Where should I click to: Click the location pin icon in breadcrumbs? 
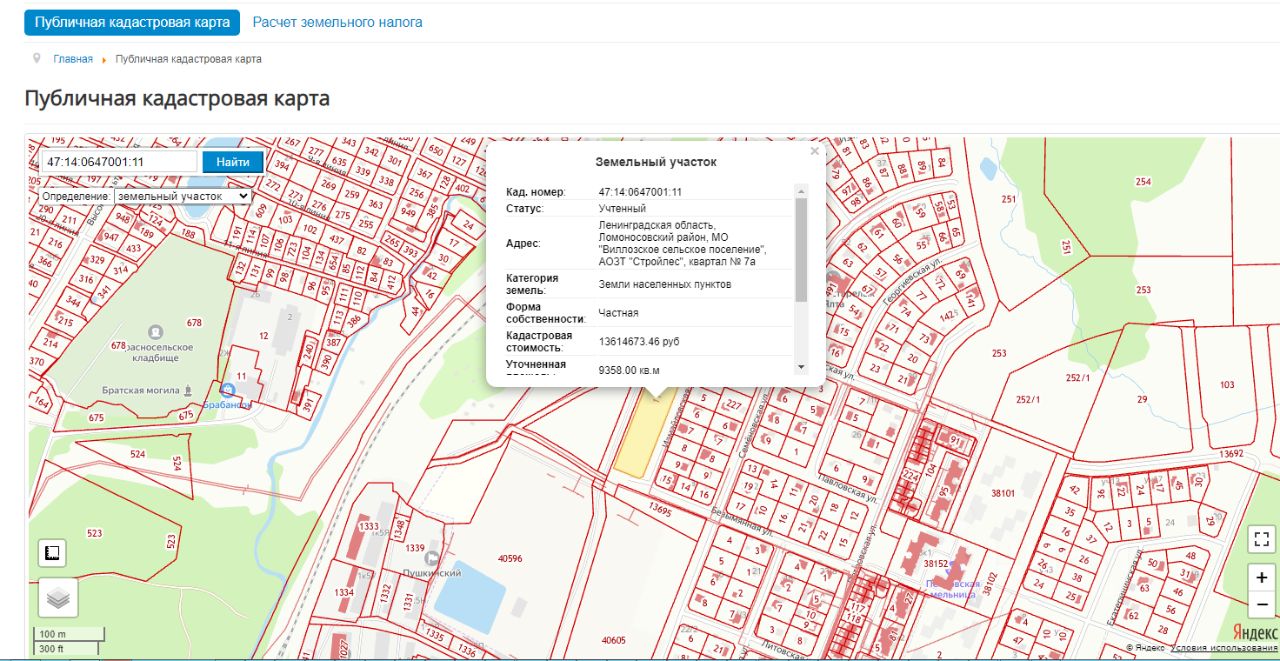pos(37,58)
